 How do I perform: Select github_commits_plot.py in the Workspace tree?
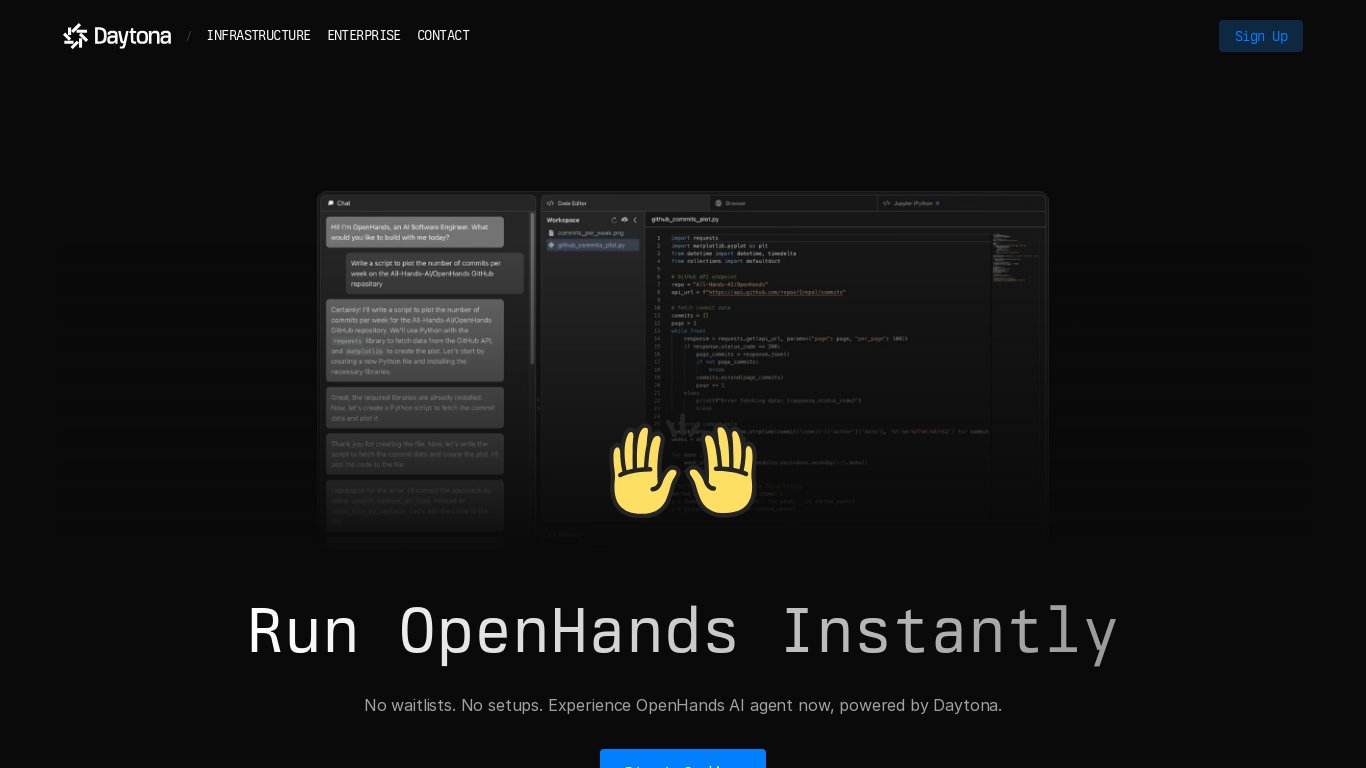coord(592,244)
